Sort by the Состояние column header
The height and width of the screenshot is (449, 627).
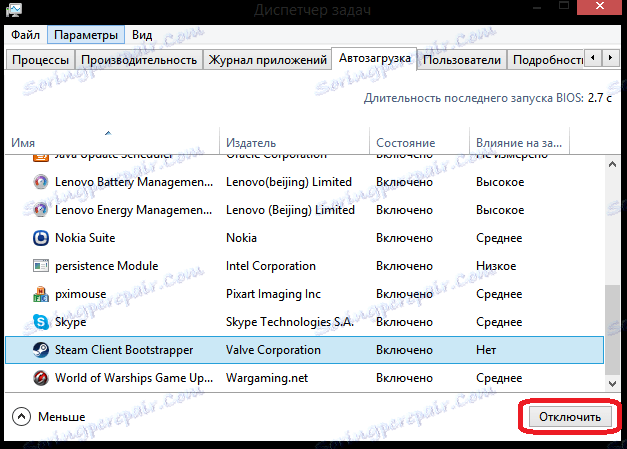[419, 143]
